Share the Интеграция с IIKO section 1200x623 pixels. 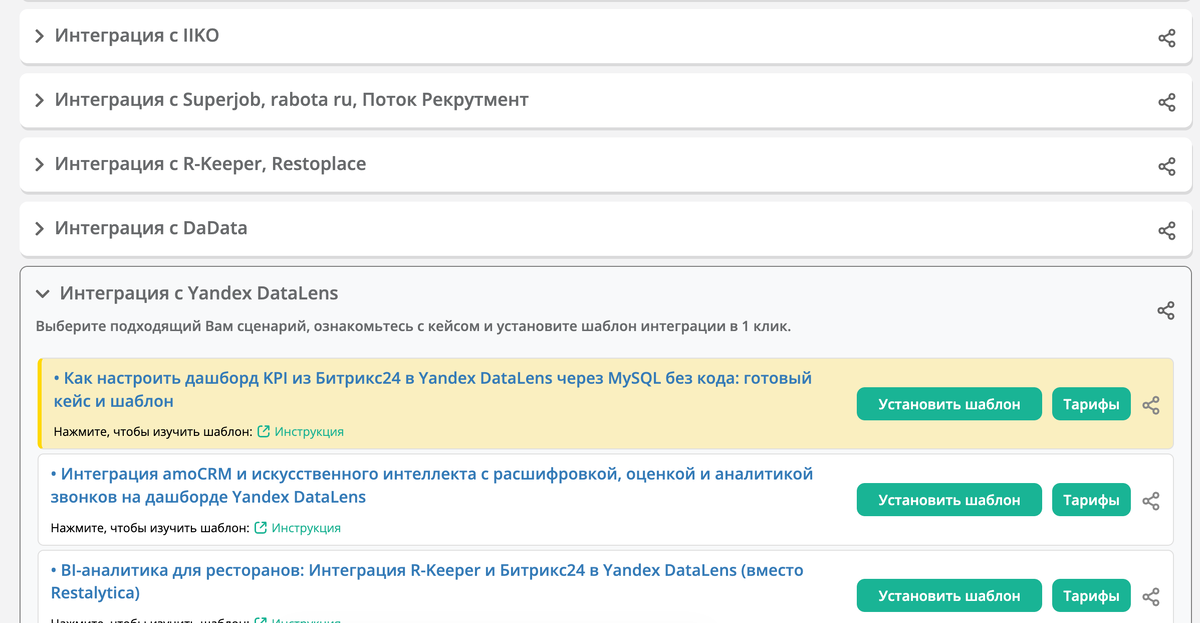[1166, 38]
